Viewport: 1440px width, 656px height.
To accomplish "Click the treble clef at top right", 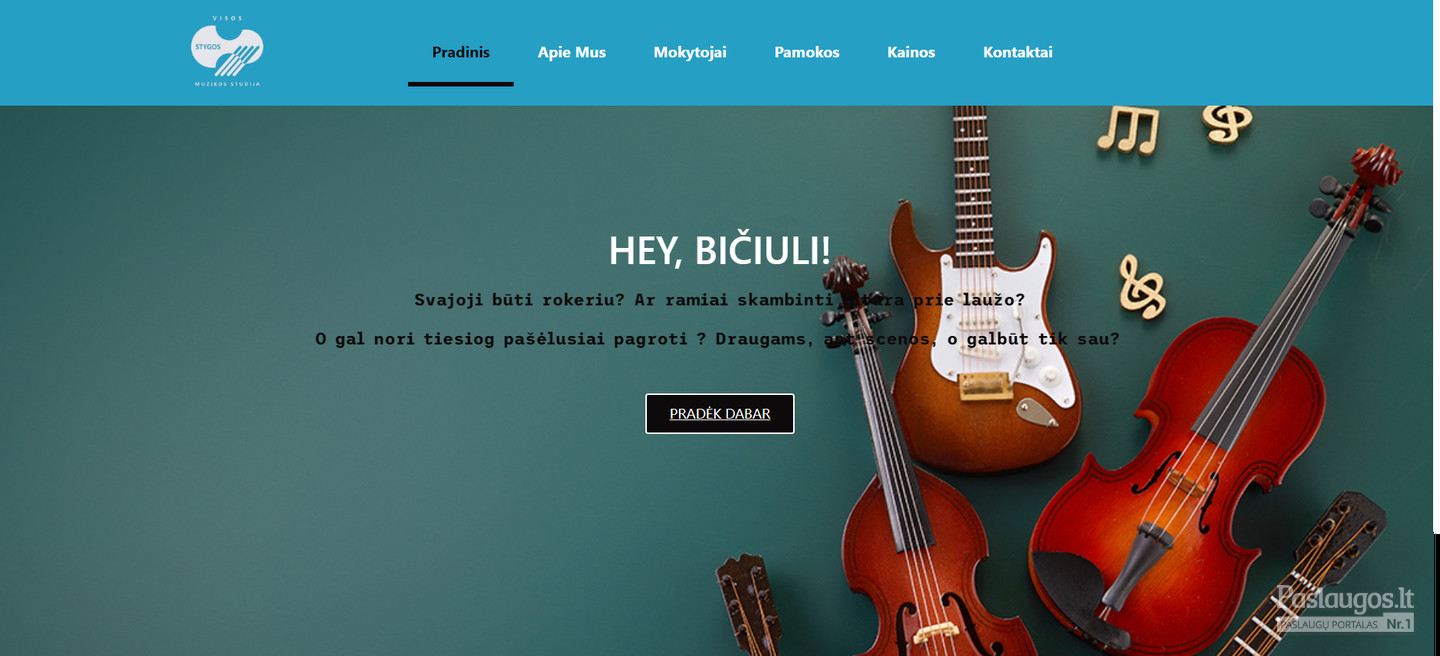I will 1226,123.
